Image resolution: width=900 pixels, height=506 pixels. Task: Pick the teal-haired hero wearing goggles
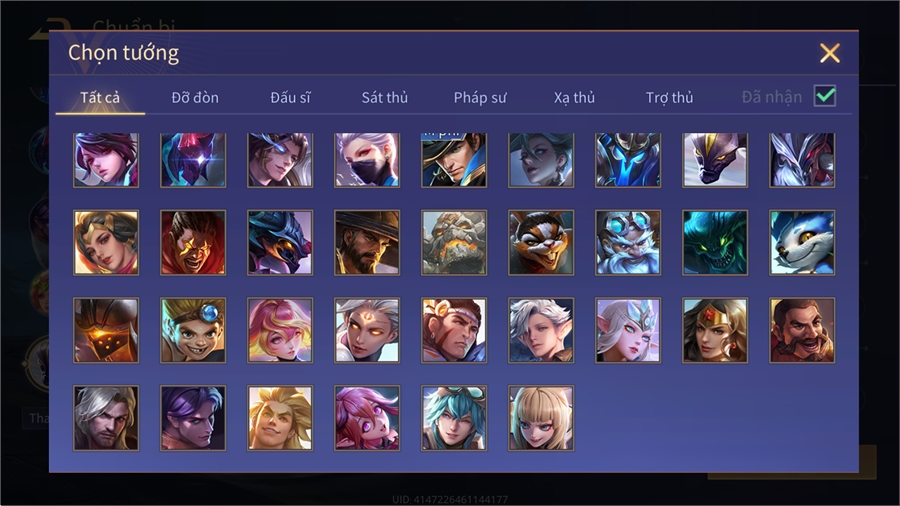click(x=454, y=418)
